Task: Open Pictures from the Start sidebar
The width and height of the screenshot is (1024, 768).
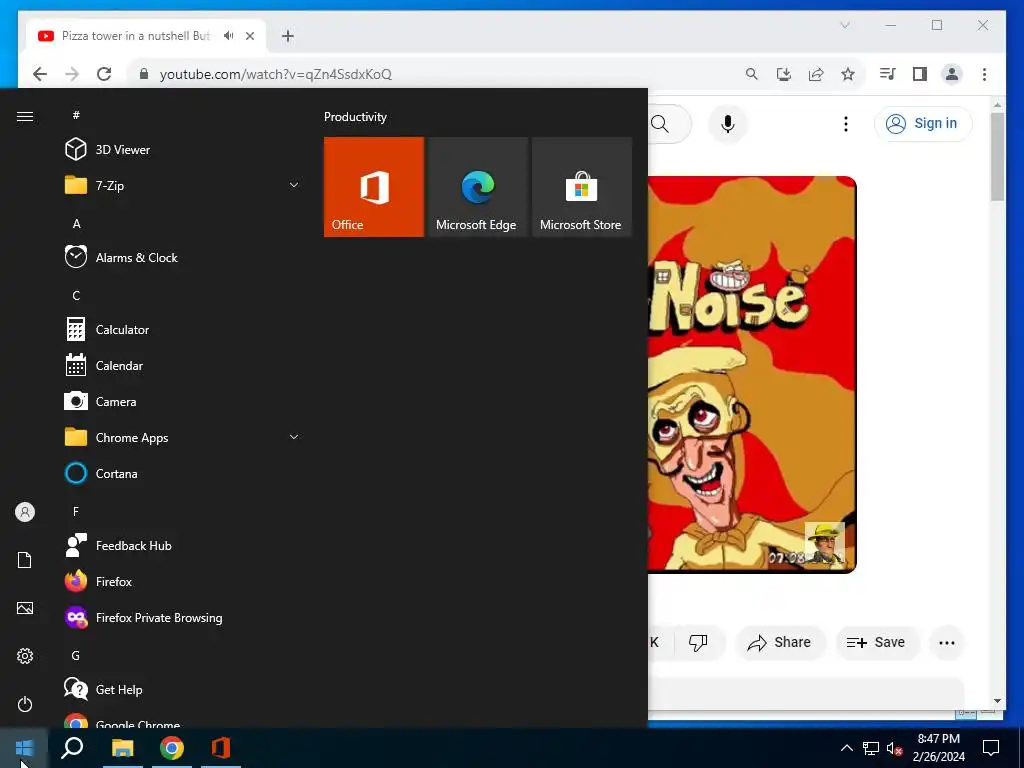Action: (x=25, y=608)
